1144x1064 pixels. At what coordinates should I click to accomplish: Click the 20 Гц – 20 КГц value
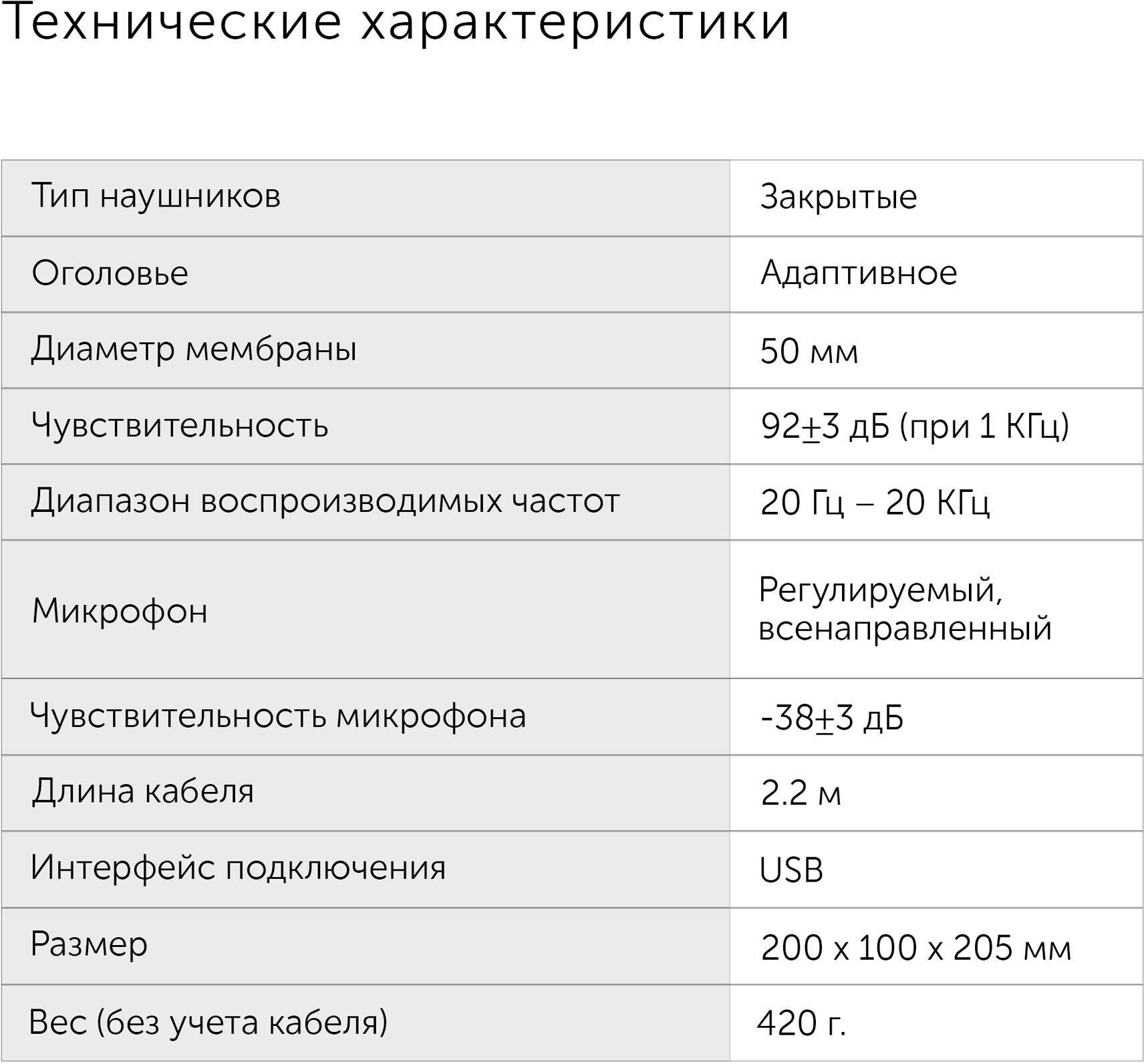pos(875,502)
